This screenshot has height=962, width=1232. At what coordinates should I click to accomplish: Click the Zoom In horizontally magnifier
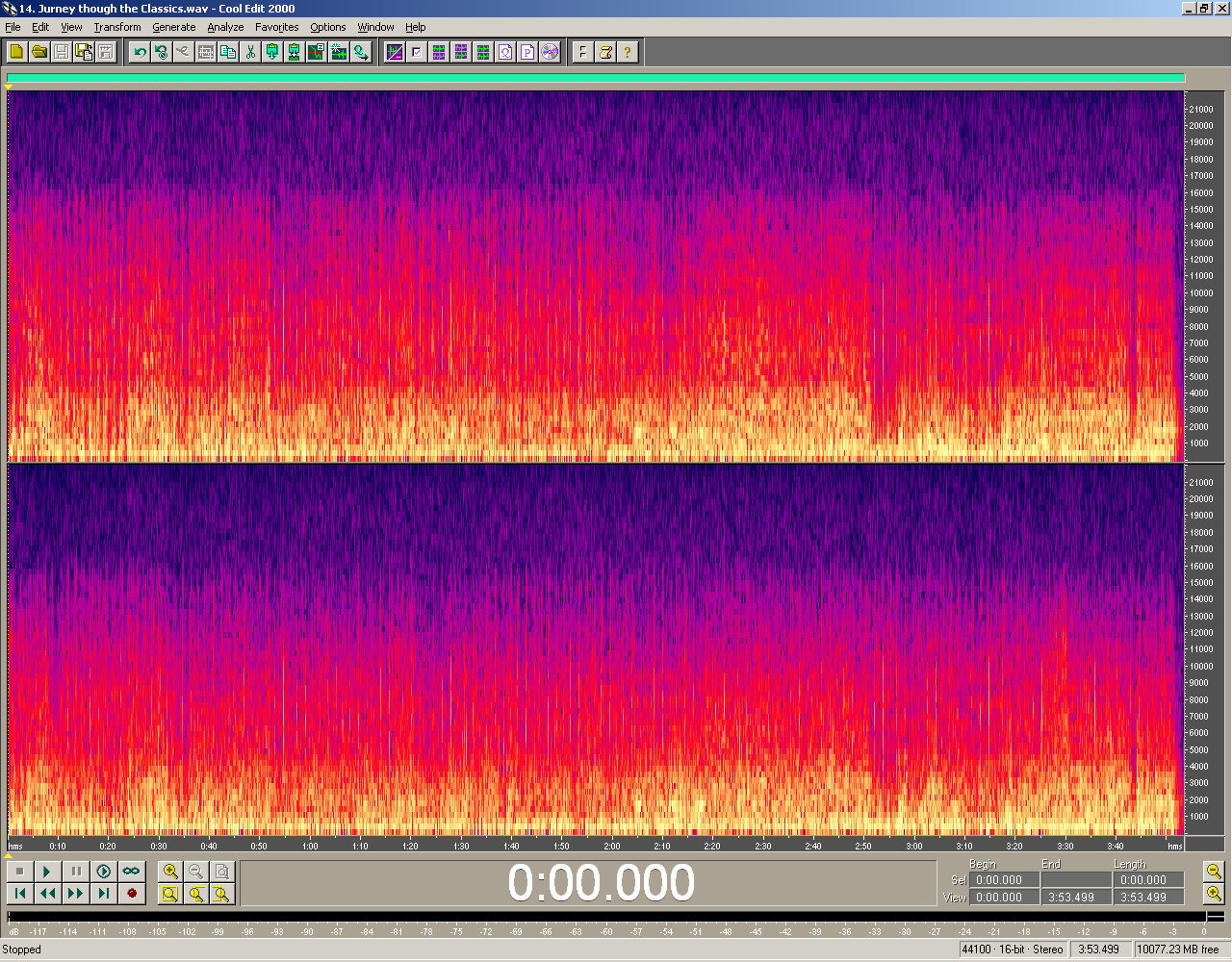coord(170,872)
